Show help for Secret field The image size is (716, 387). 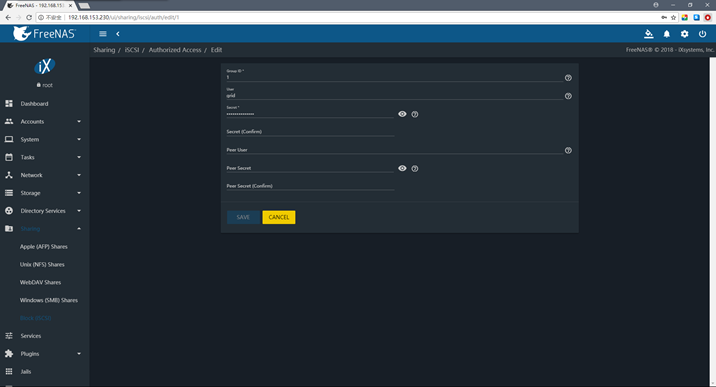pos(415,115)
